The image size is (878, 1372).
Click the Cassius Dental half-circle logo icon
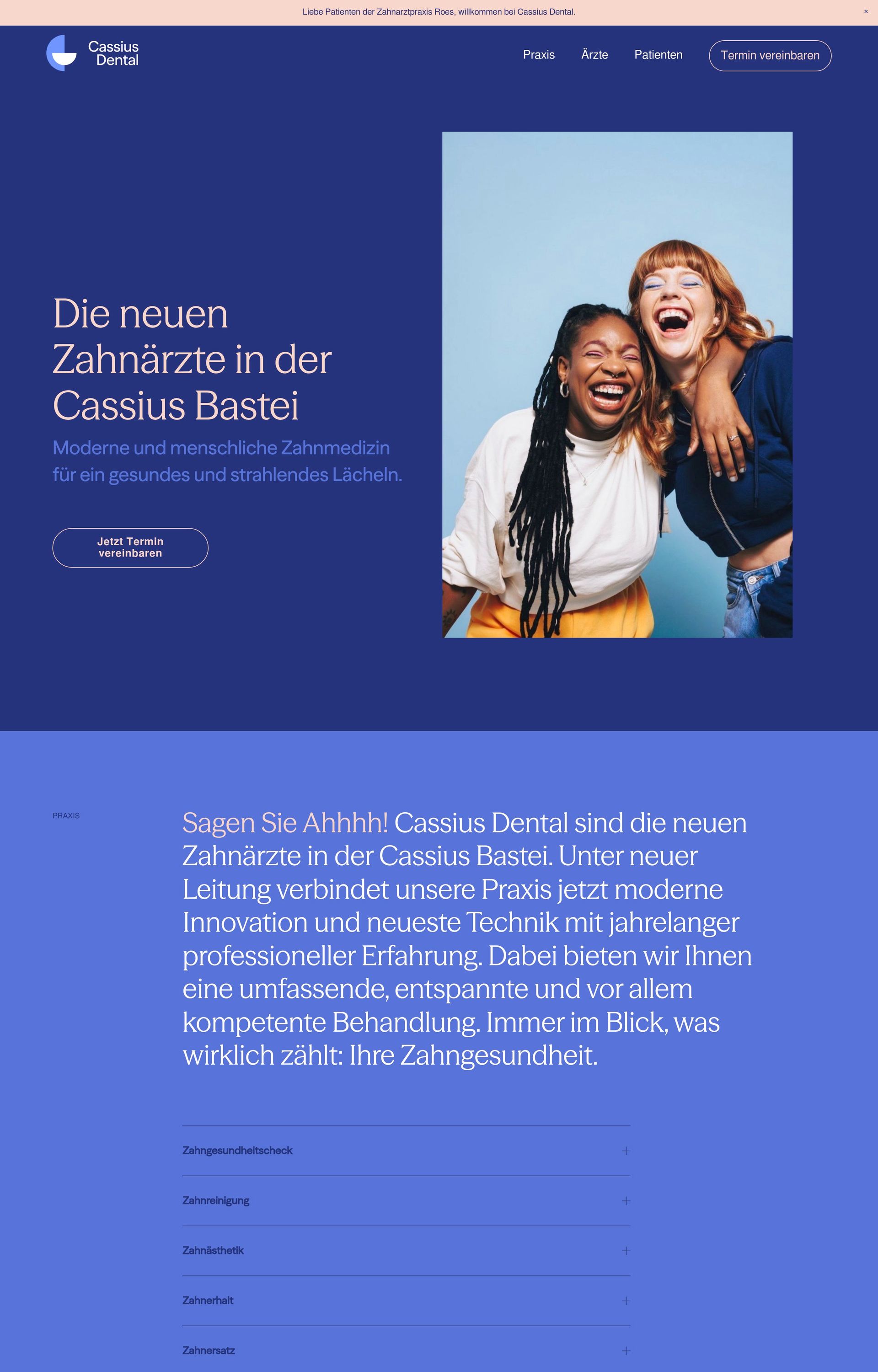[x=61, y=53]
